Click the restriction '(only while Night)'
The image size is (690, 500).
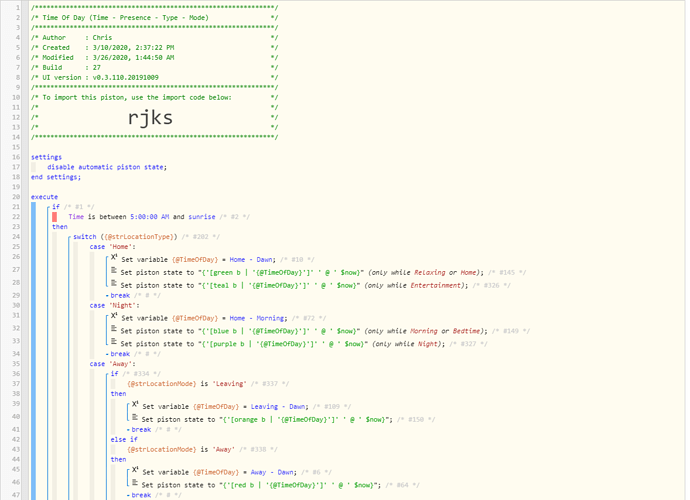coord(408,344)
